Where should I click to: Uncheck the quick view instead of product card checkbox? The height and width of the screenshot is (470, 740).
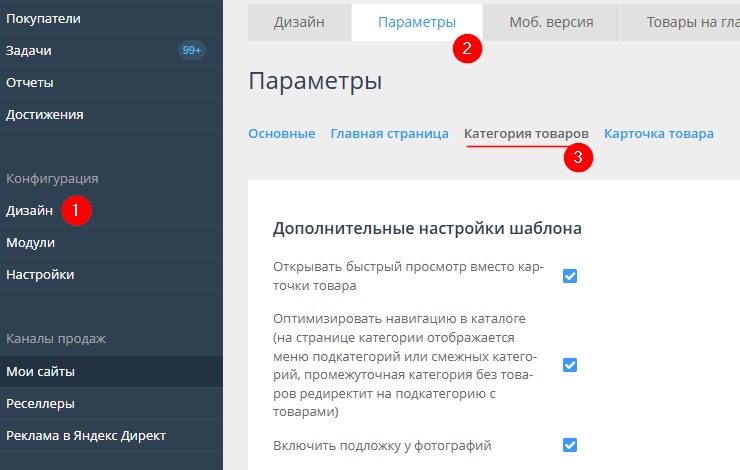pyautogui.click(x=570, y=276)
